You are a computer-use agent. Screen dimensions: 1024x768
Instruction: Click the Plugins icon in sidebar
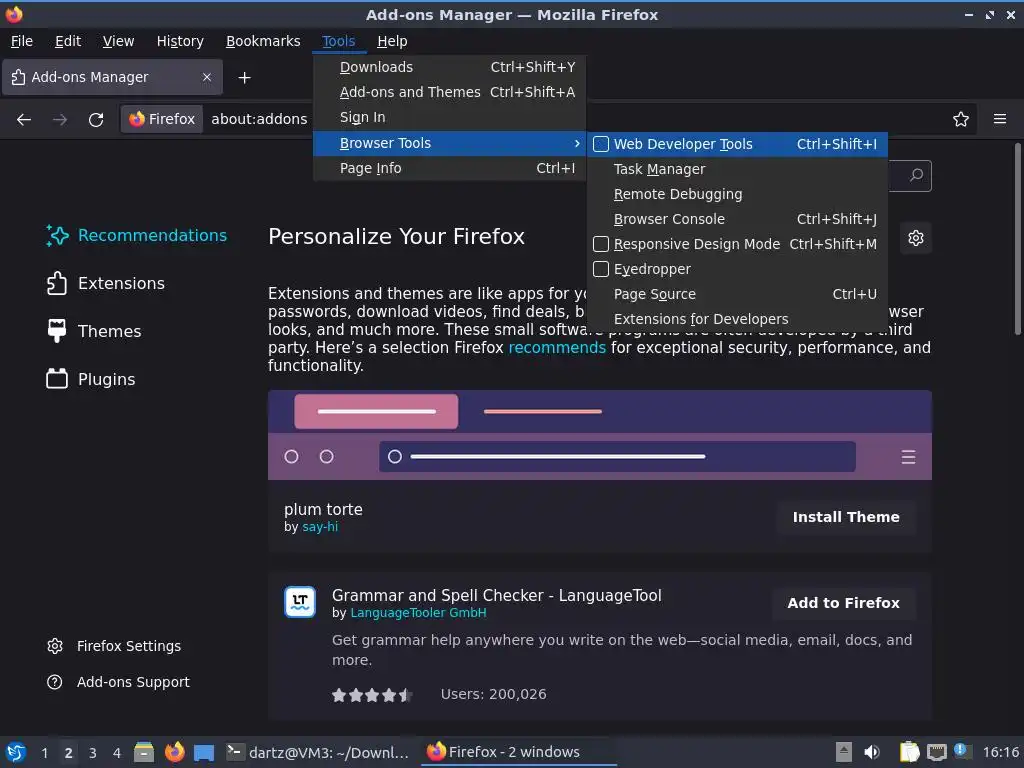[57, 379]
